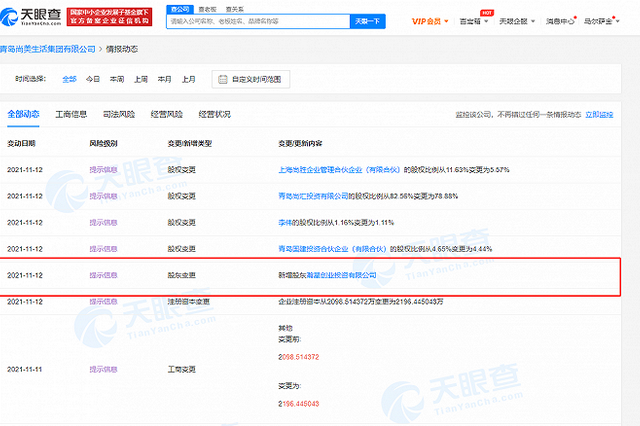
Task: Click 提示信息 in the 股东变更 row
Action: 103,275
